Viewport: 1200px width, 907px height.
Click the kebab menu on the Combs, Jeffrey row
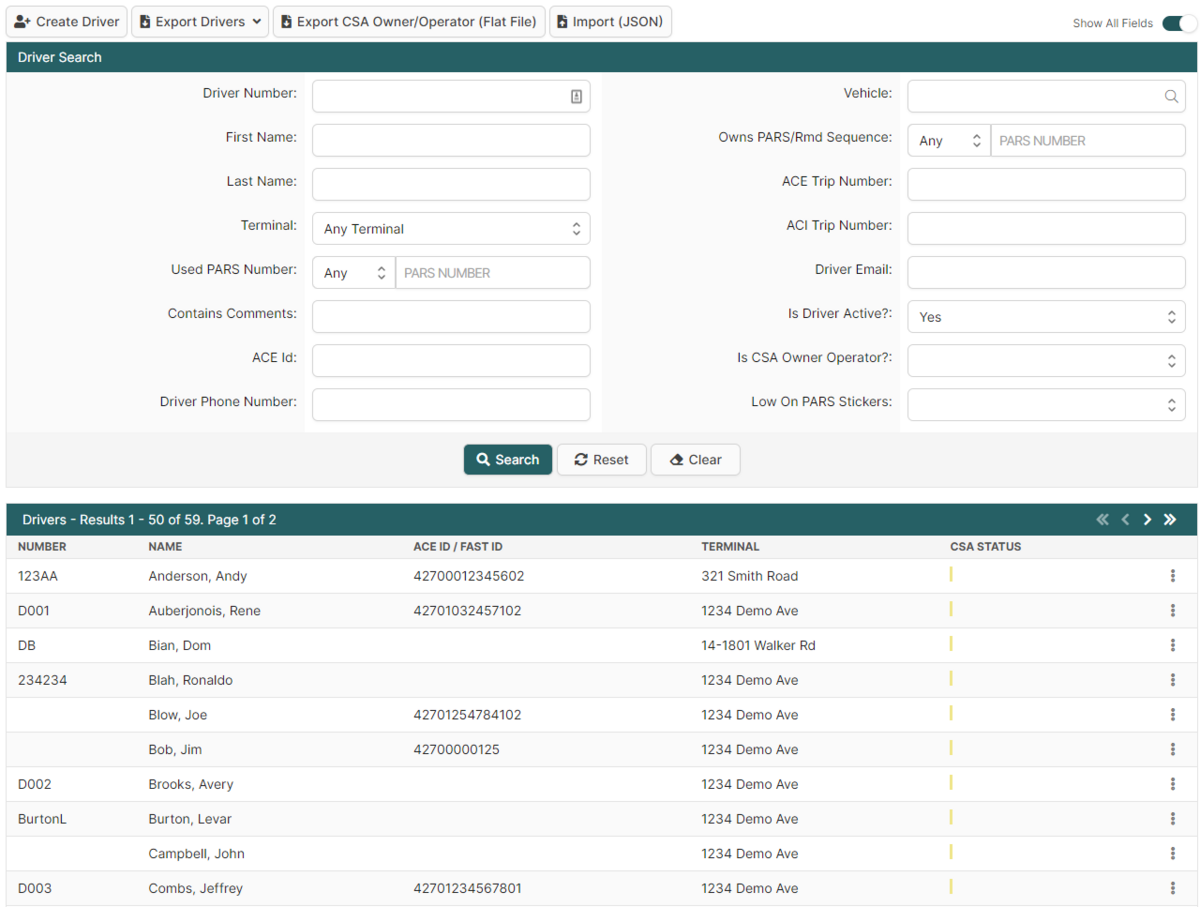[x=1172, y=888]
